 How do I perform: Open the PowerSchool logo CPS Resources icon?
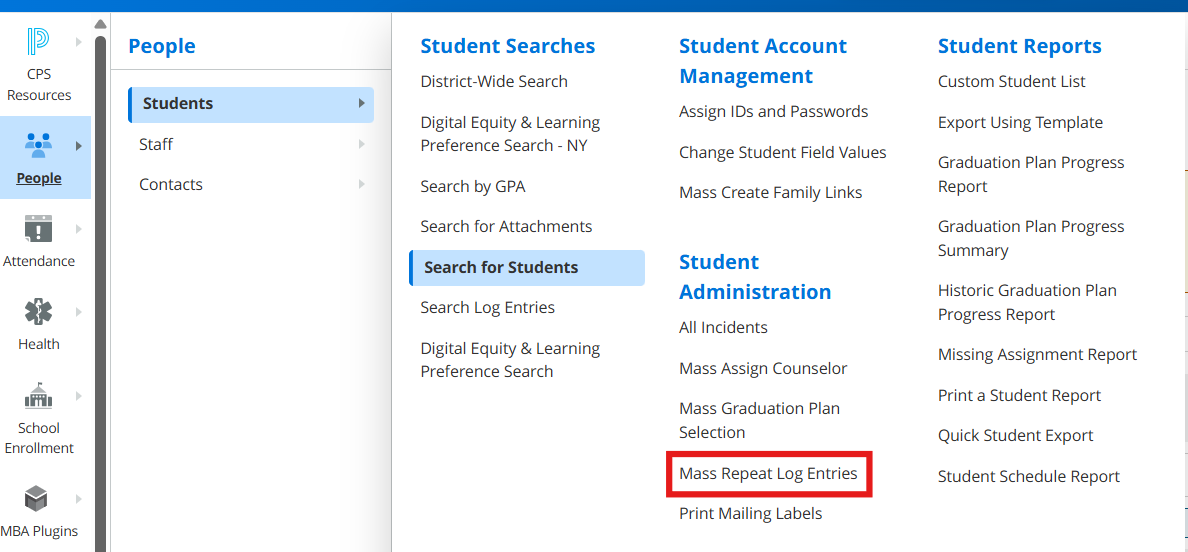click(x=38, y=42)
